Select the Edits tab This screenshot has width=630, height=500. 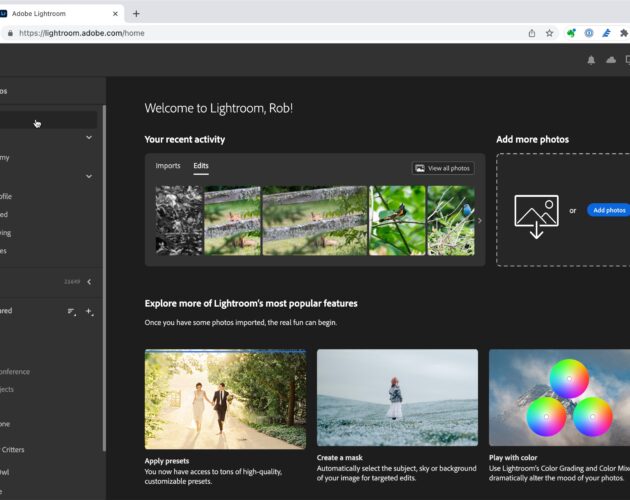pos(201,166)
